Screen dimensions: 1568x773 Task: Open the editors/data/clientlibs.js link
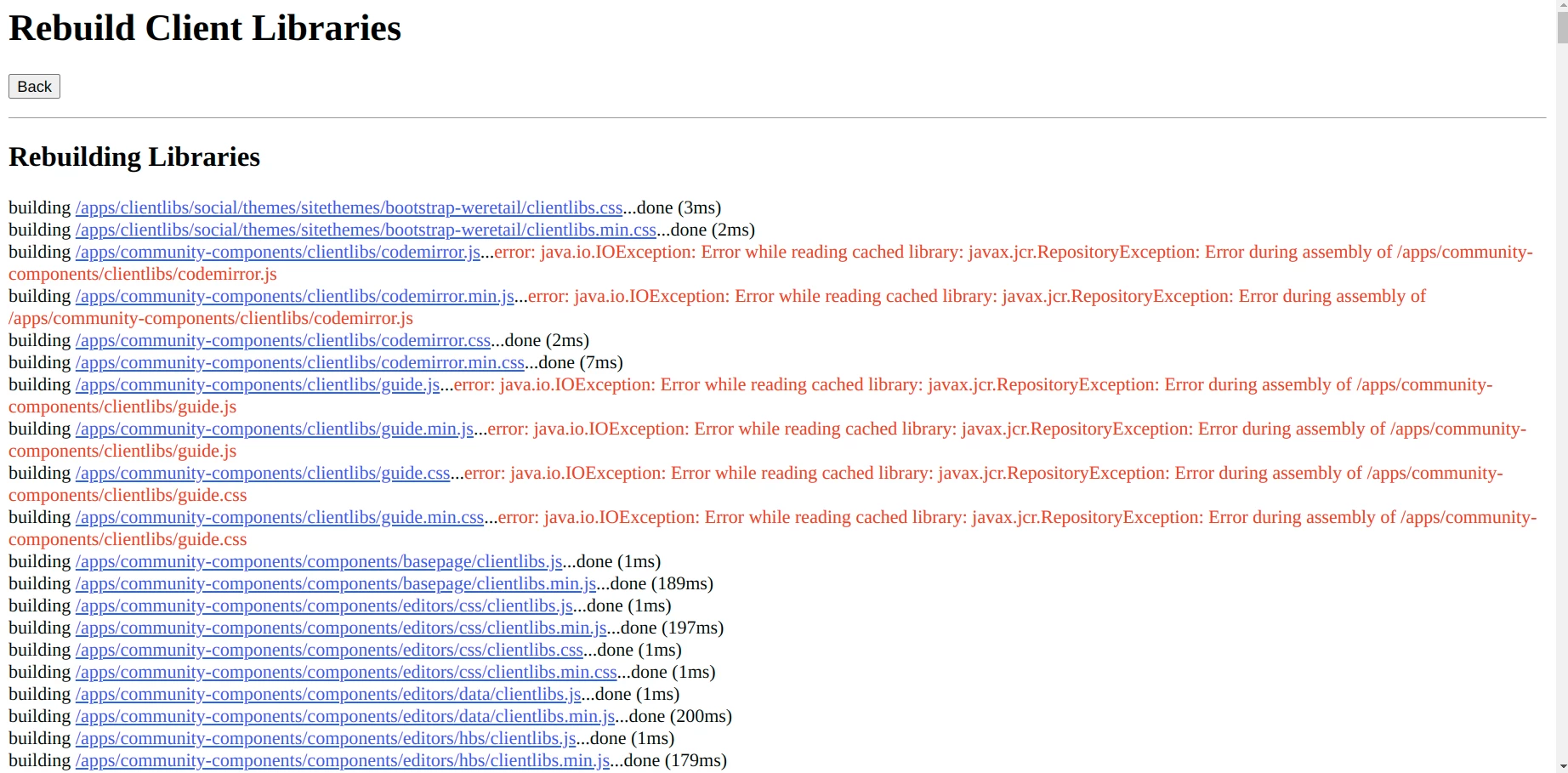click(x=328, y=694)
